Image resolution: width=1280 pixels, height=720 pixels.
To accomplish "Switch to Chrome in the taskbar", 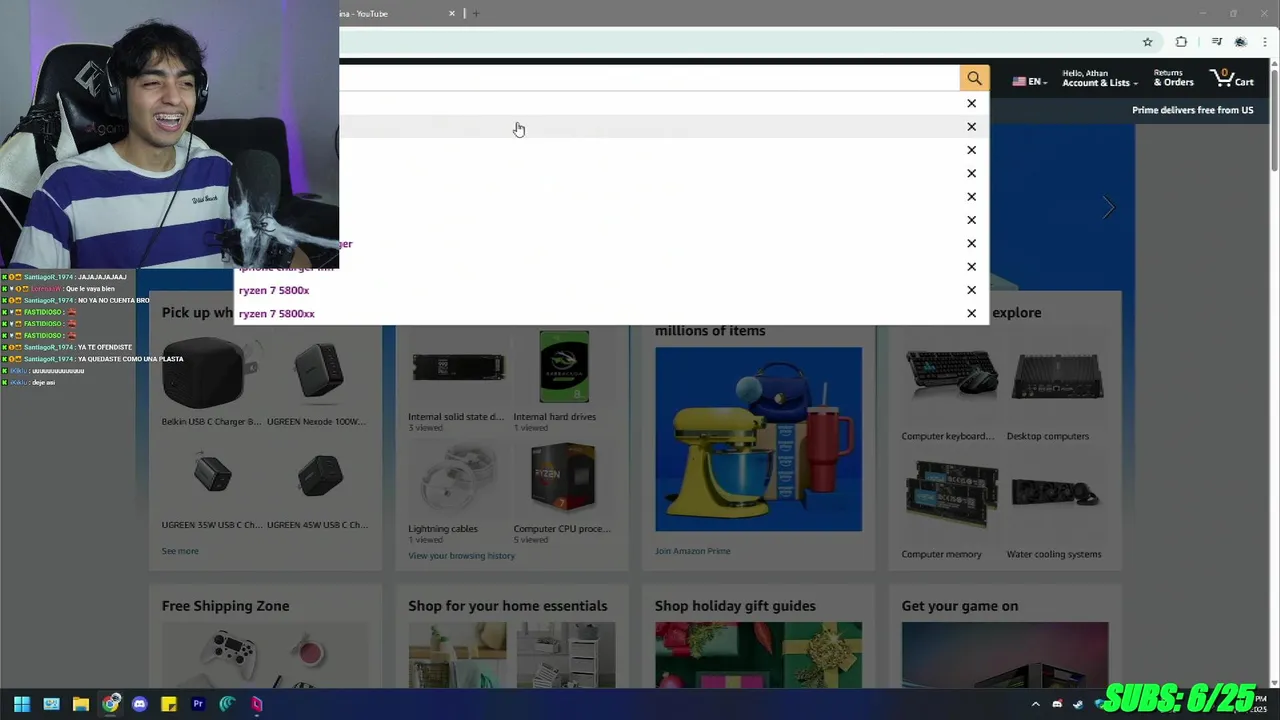I will 110,704.
